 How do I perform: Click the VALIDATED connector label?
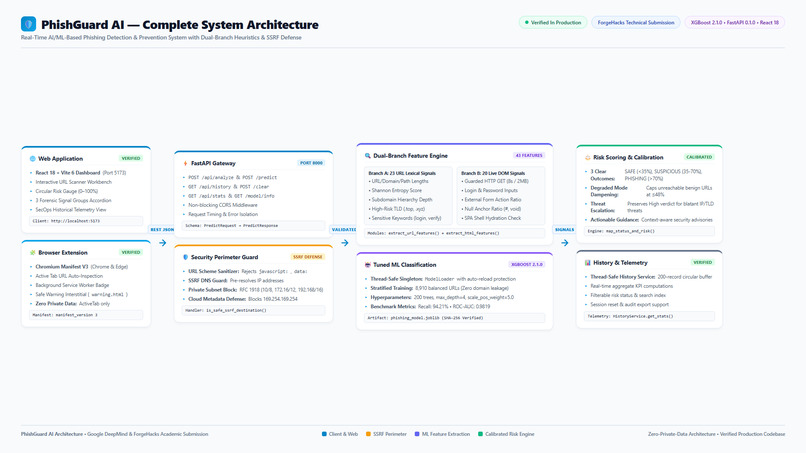[x=344, y=229]
